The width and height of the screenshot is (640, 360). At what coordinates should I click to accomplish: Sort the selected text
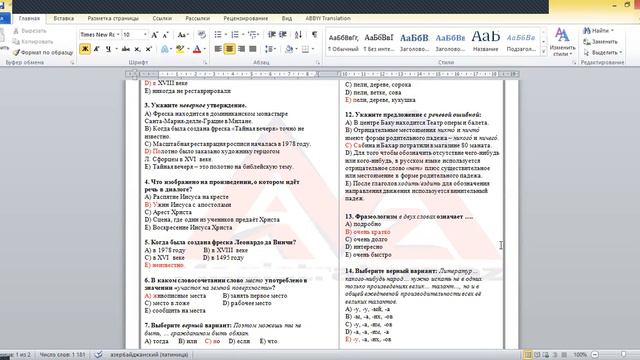coord(298,35)
